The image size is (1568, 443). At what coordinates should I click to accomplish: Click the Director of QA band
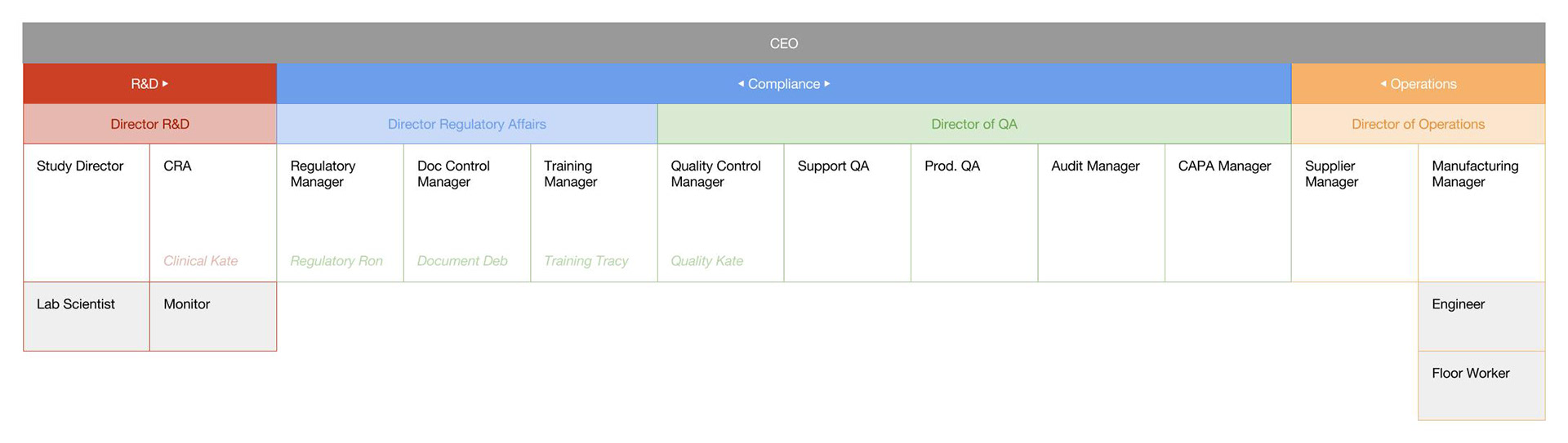pyautogui.click(x=973, y=124)
